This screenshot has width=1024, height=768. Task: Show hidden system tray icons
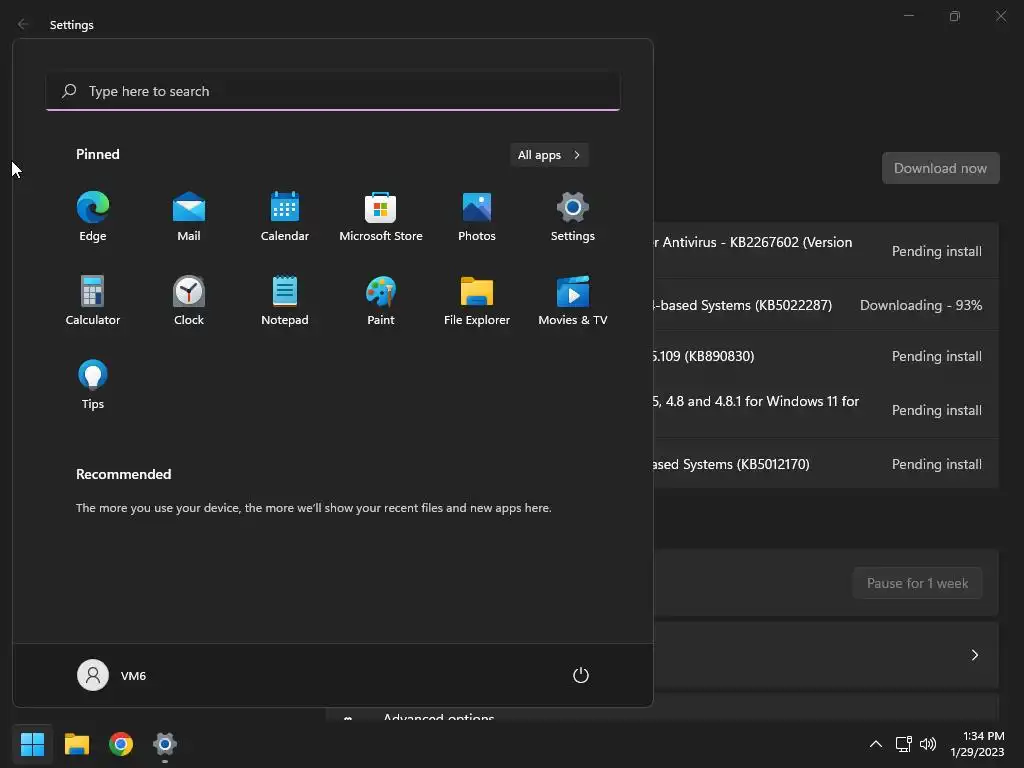pyautogui.click(x=876, y=744)
